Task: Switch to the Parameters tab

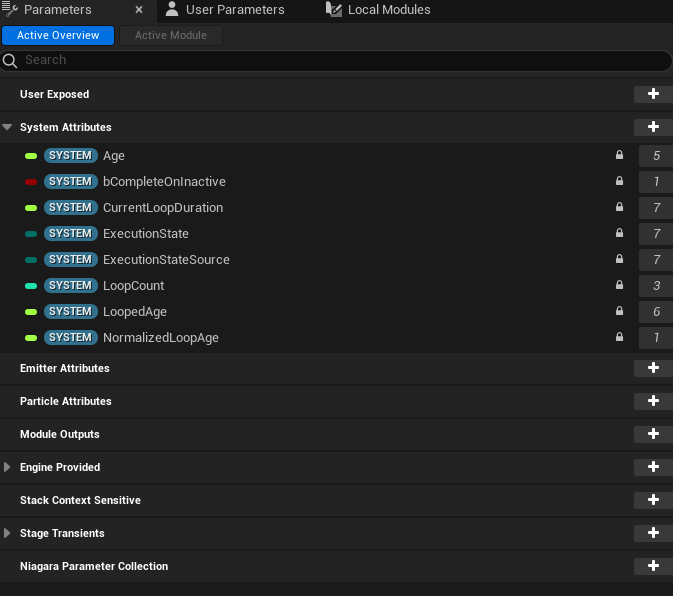Action: 58,9
